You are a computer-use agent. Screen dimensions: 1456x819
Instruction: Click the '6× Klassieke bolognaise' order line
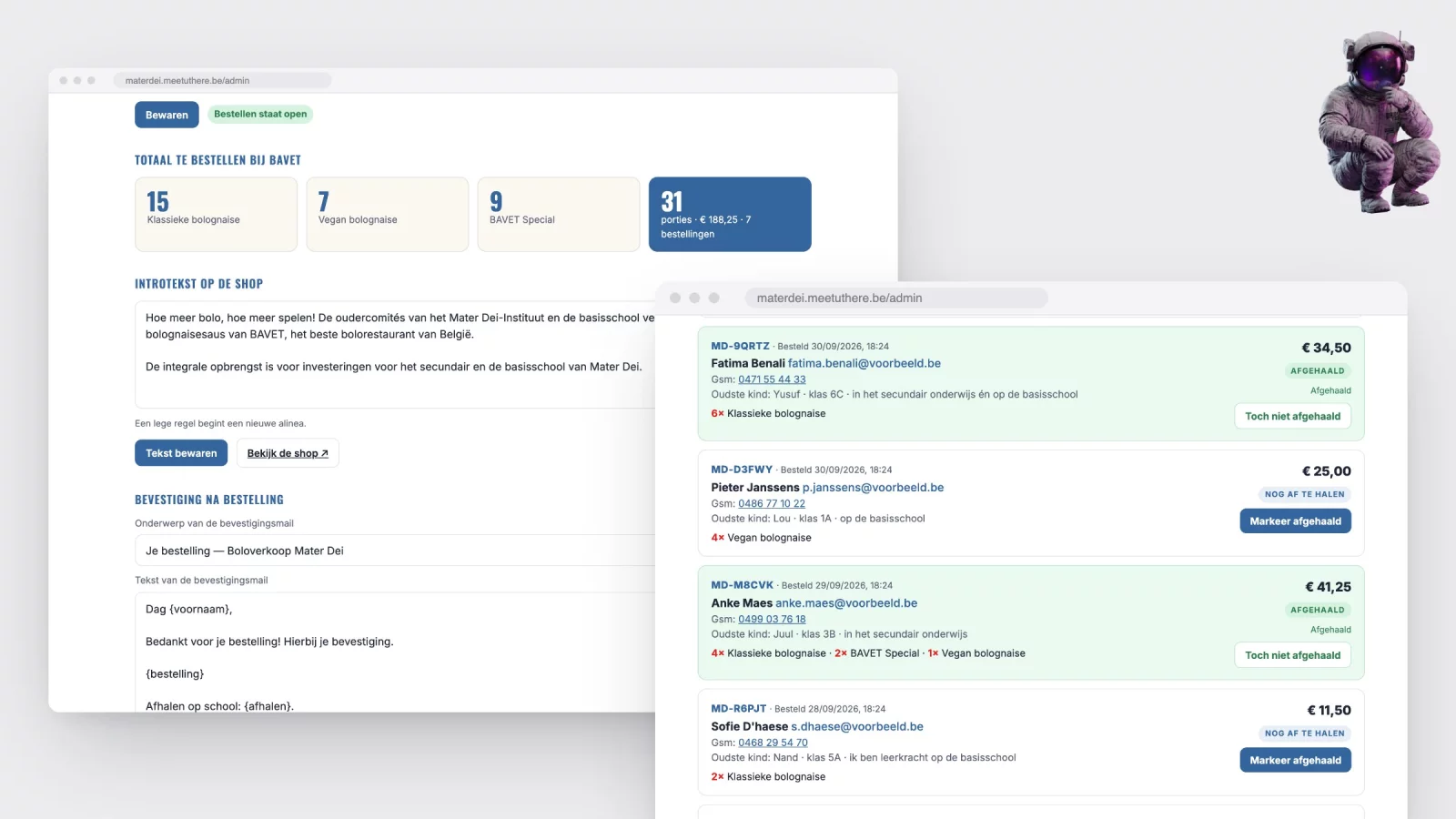pos(768,413)
